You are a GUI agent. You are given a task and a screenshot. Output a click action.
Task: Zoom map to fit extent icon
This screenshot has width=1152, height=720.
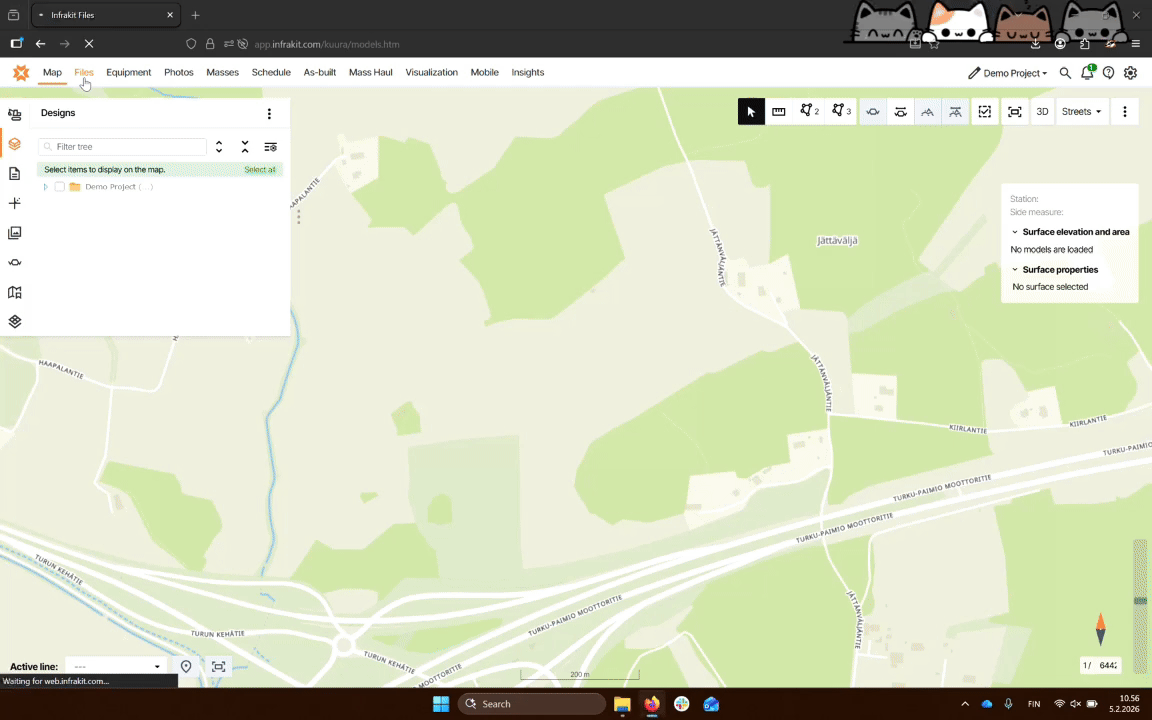[1015, 112]
